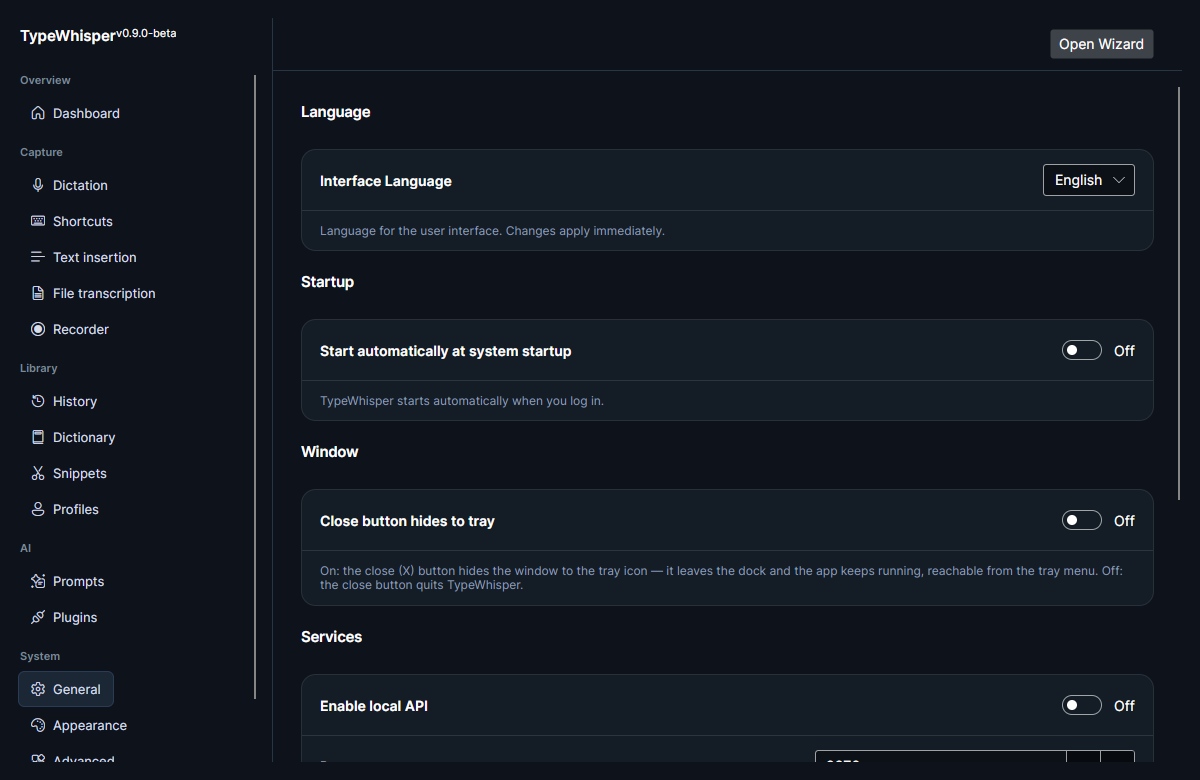
Task: Open the Appearance settings page
Action: 78,725
